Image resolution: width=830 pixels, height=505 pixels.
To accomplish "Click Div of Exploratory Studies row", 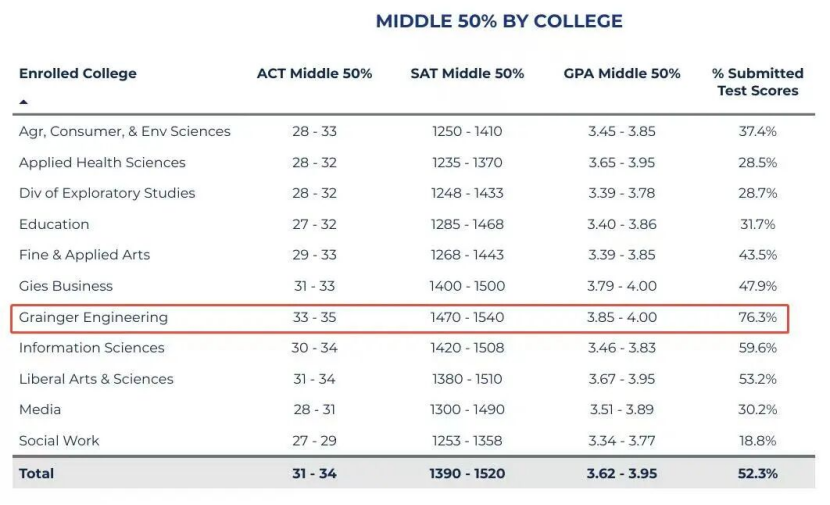I will point(107,193).
